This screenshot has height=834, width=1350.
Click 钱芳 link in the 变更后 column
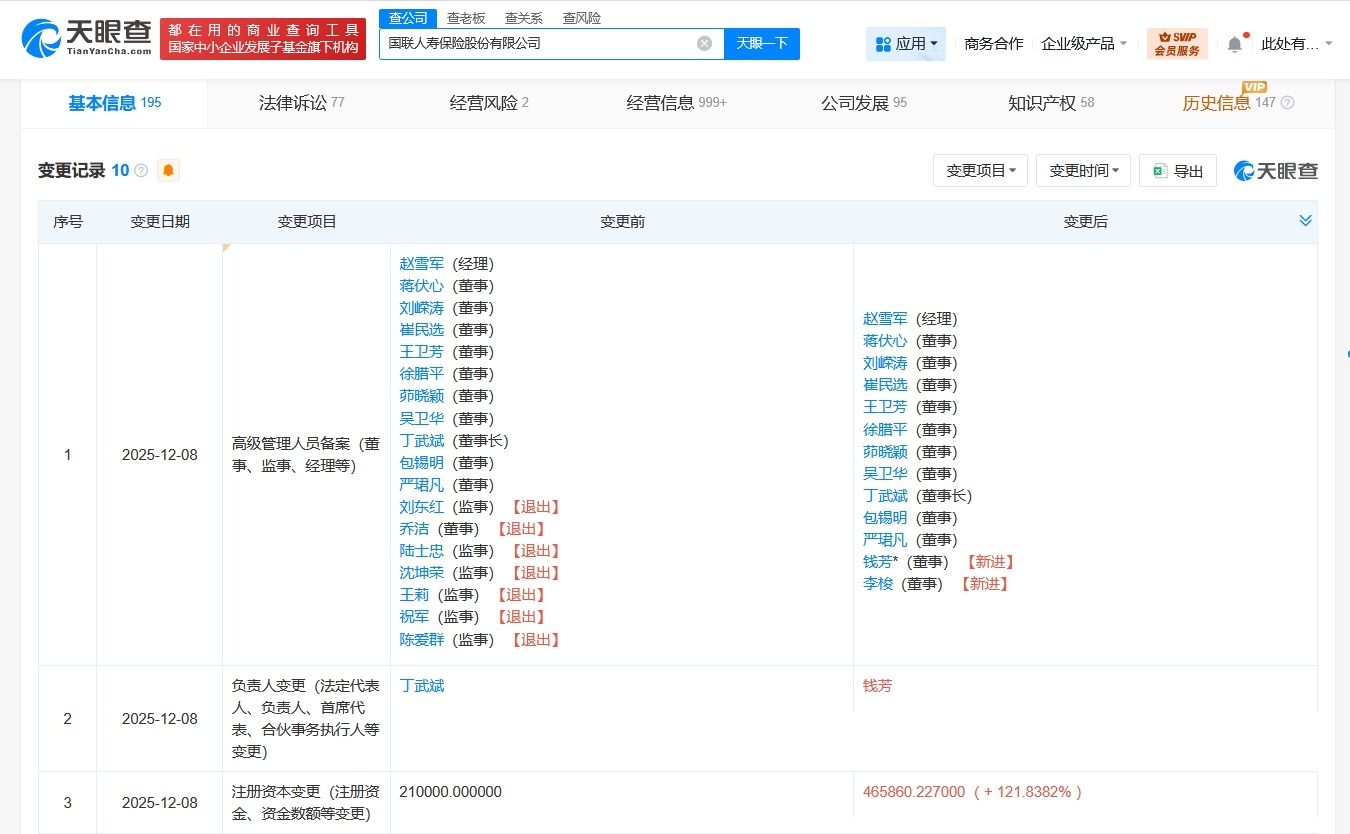click(877, 685)
